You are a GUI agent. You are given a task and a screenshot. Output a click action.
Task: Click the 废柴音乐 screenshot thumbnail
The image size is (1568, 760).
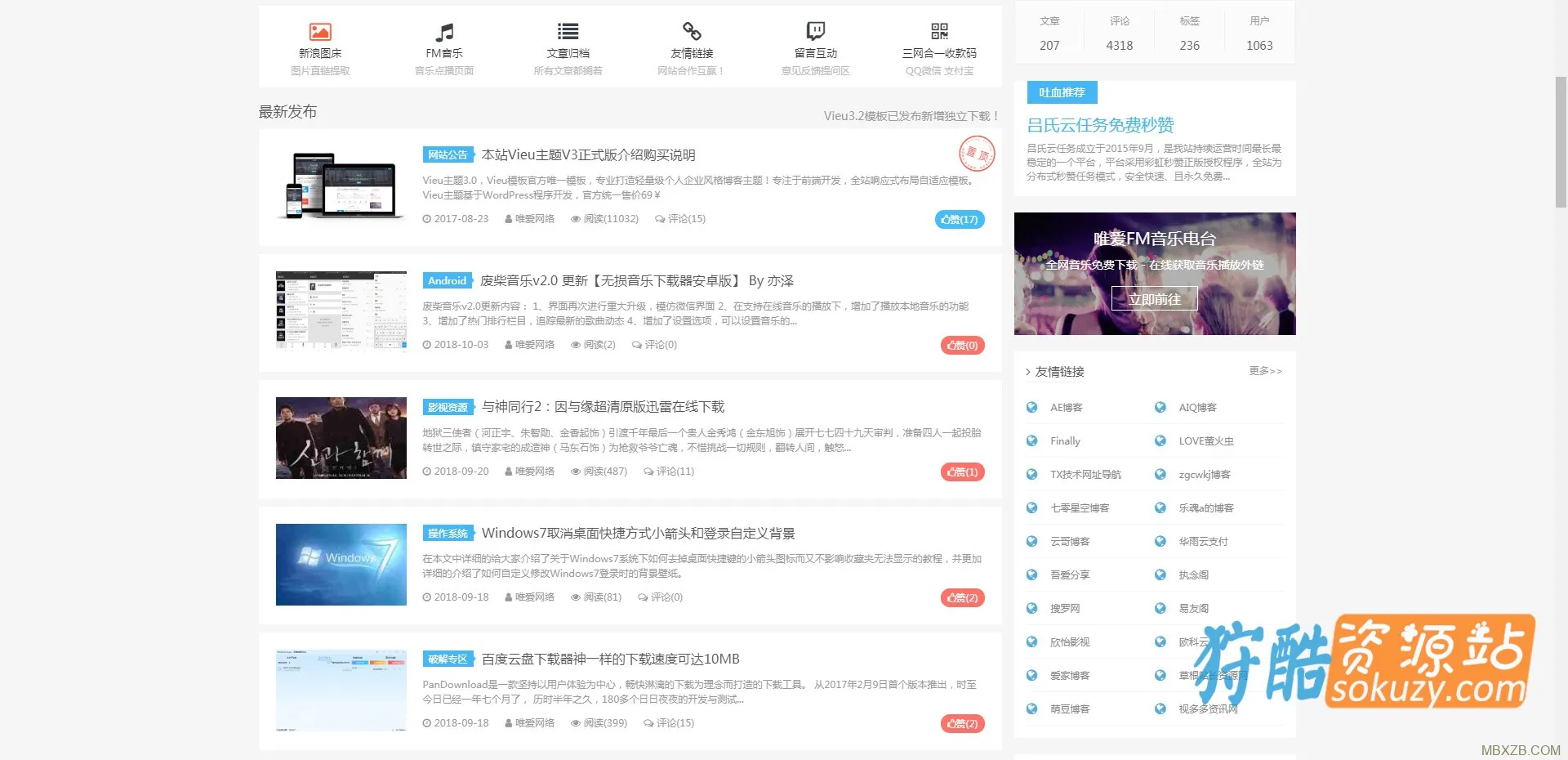(341, 311)
